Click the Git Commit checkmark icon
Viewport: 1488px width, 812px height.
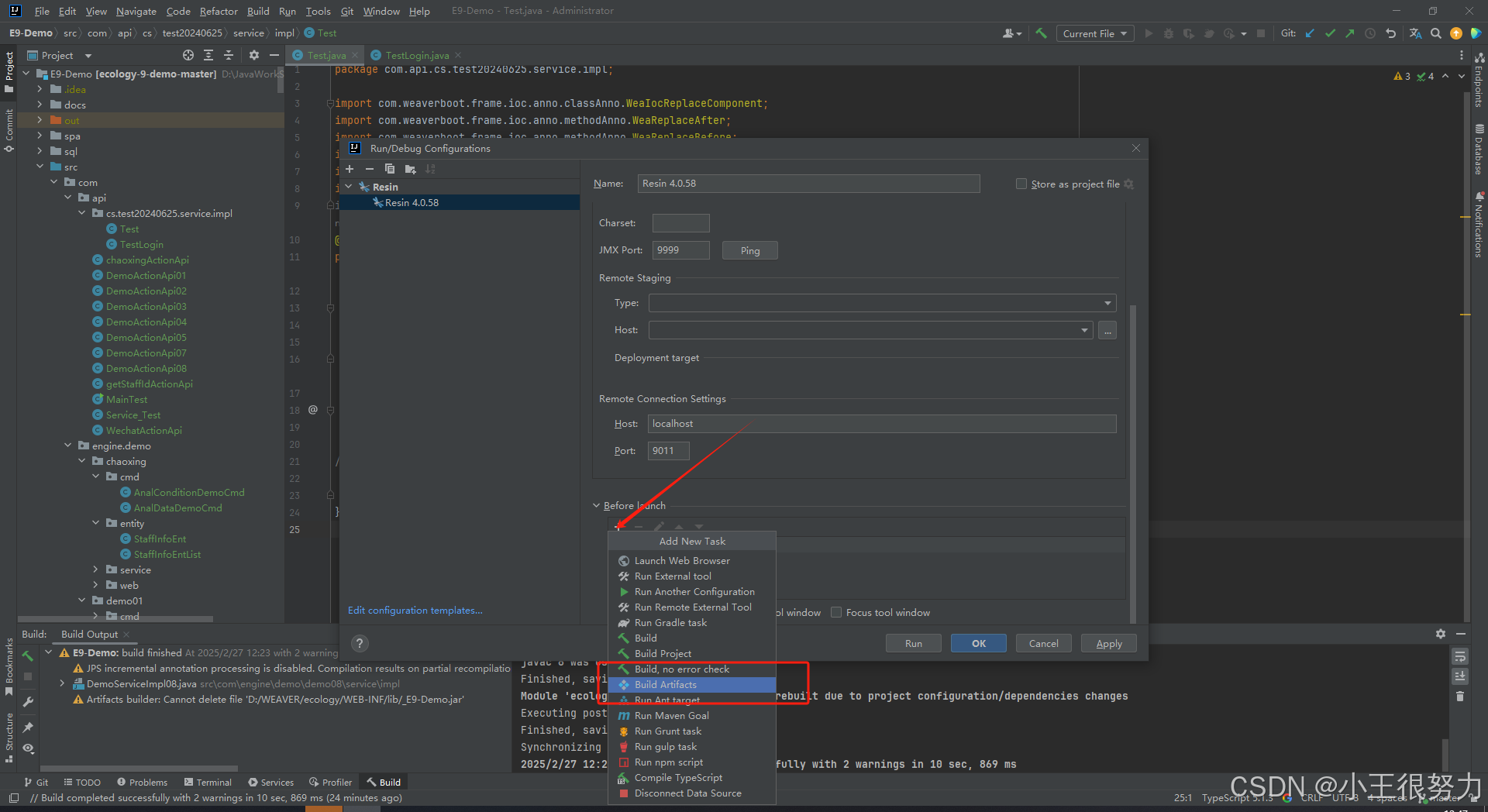pos(1330,33)
